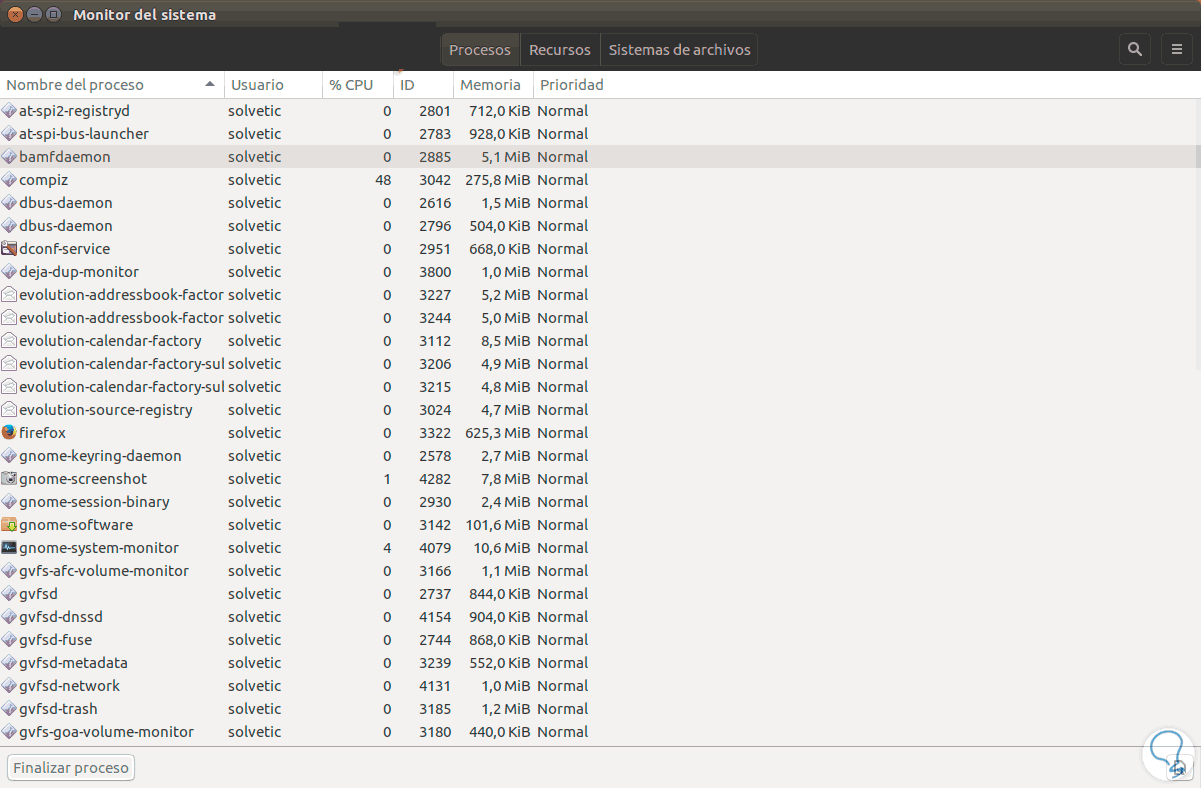The height and width of the screenshot is (788, 1201).
Task: Click memory value 625,3 MiB
Action: 498,433
